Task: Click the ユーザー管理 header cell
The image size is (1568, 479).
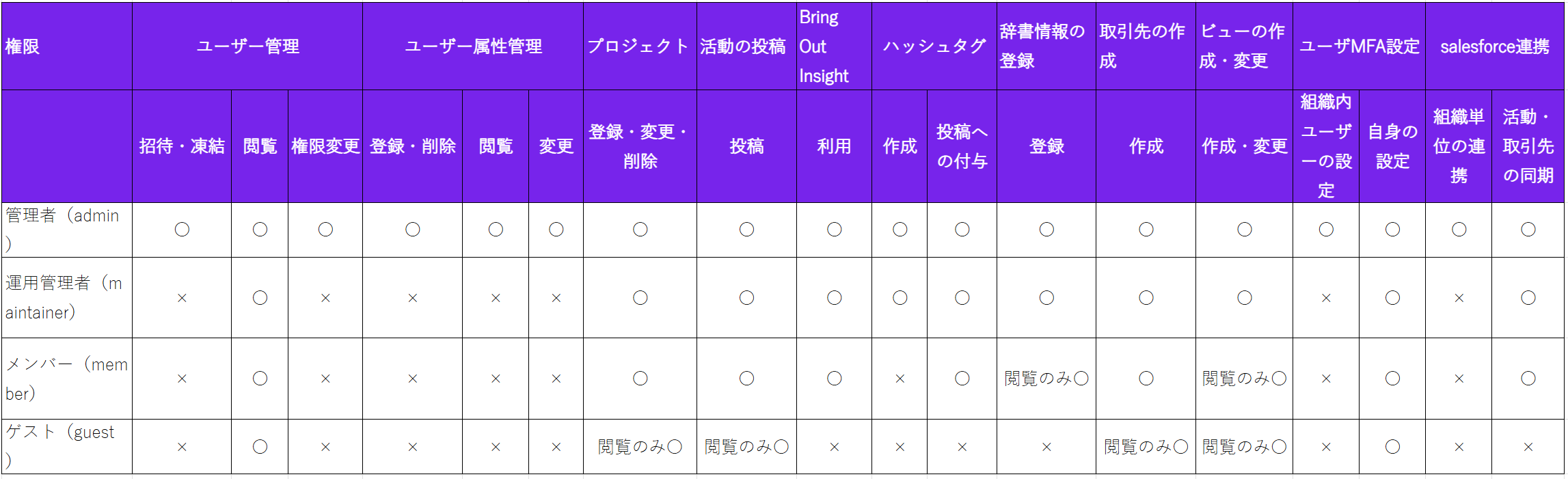Action: point(247,46)
